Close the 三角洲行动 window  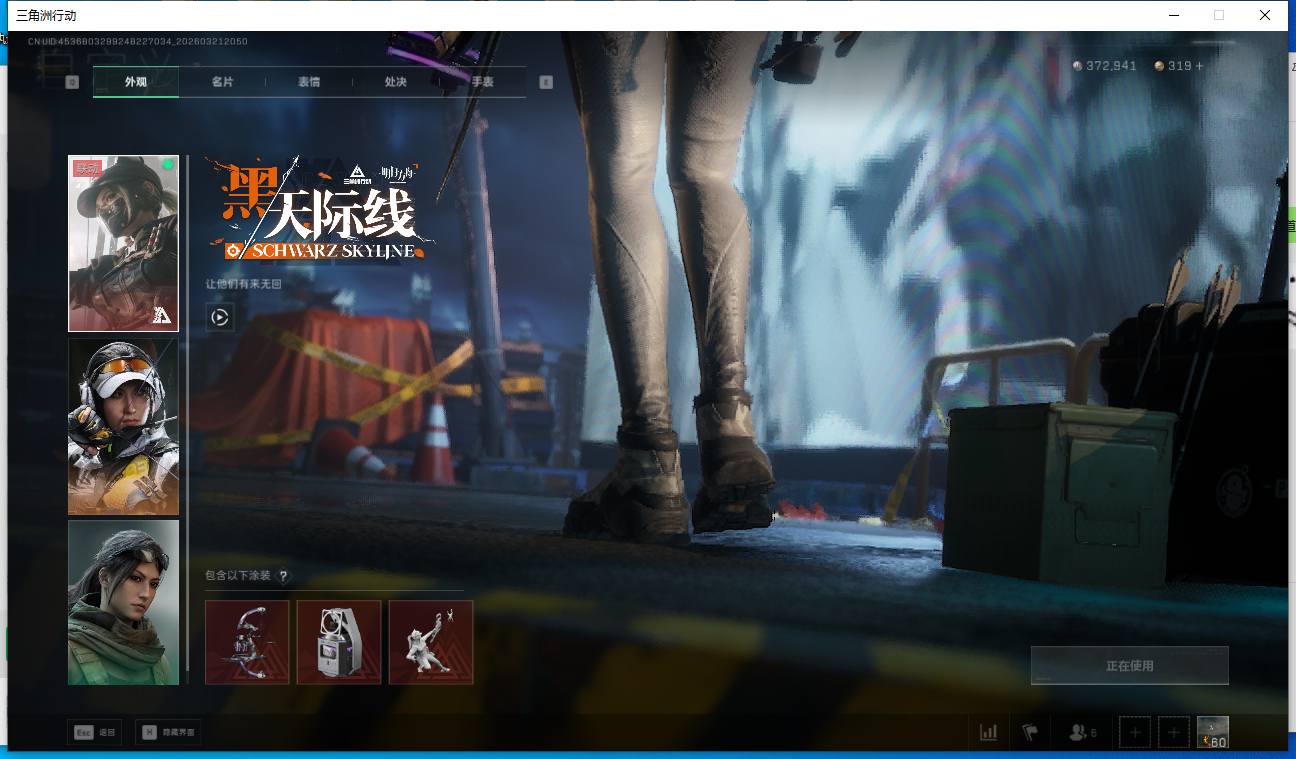1265,15
